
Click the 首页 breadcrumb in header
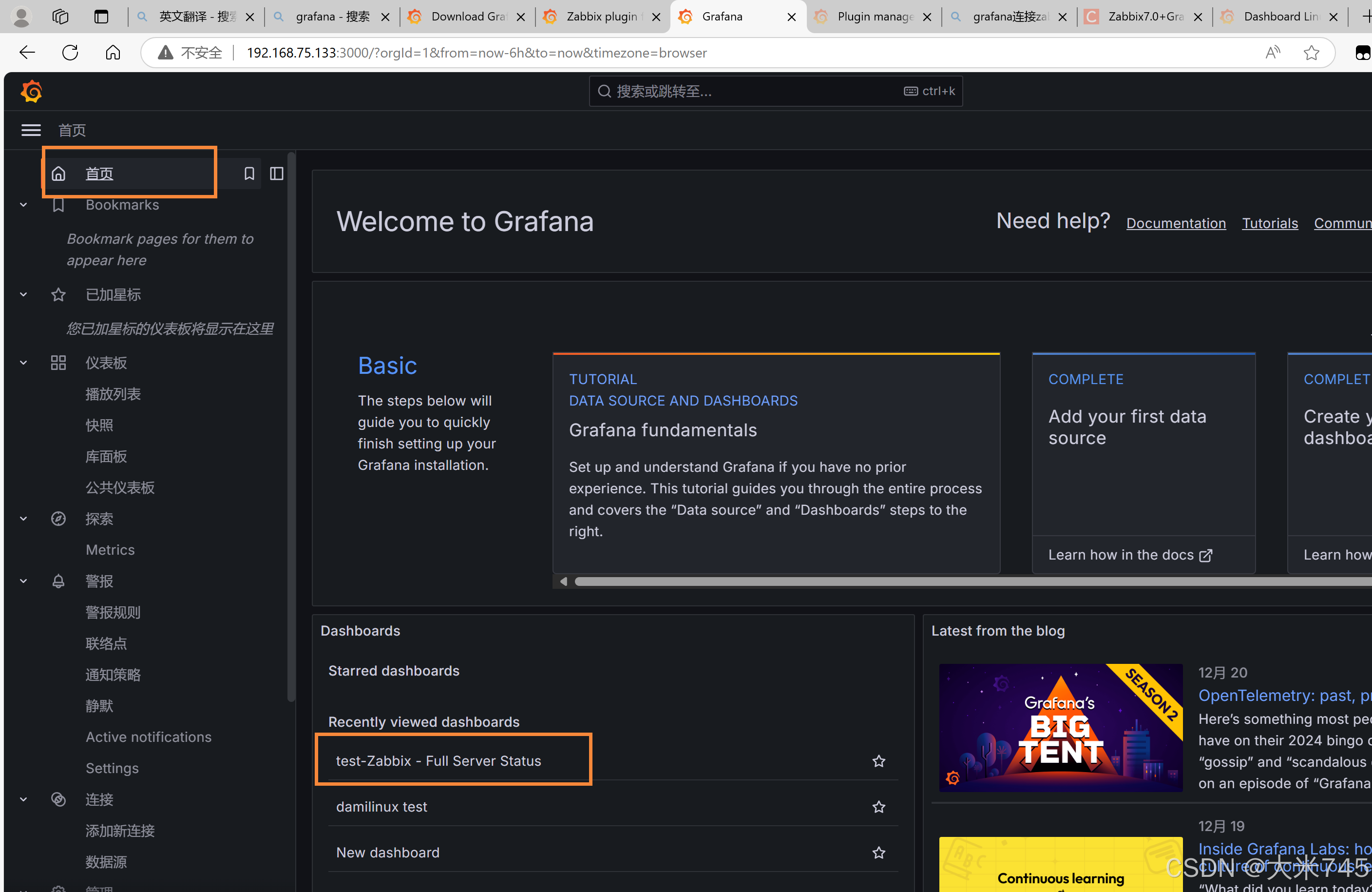point(72,130)
